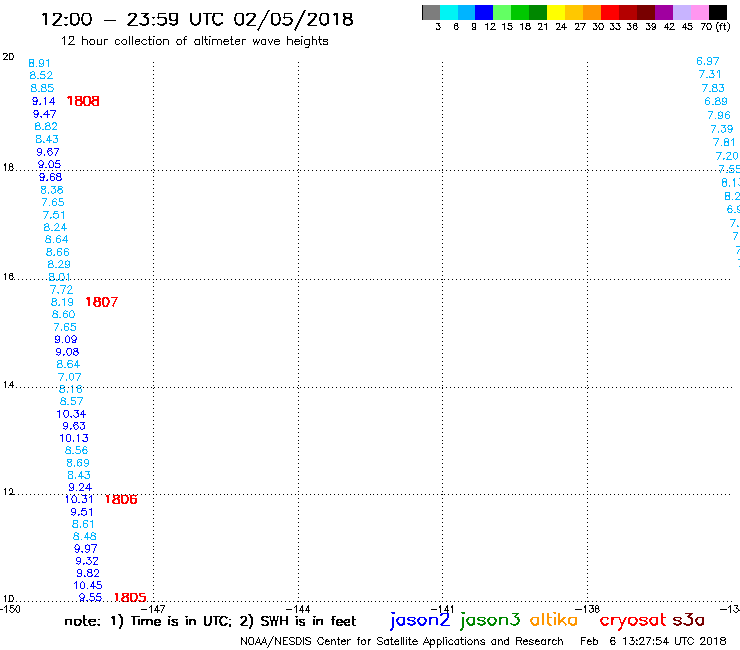Image resolution: width=740 pixels, height=650 pixels.
Task: Select the right-track value 7.83
Action: click(713, 88)
